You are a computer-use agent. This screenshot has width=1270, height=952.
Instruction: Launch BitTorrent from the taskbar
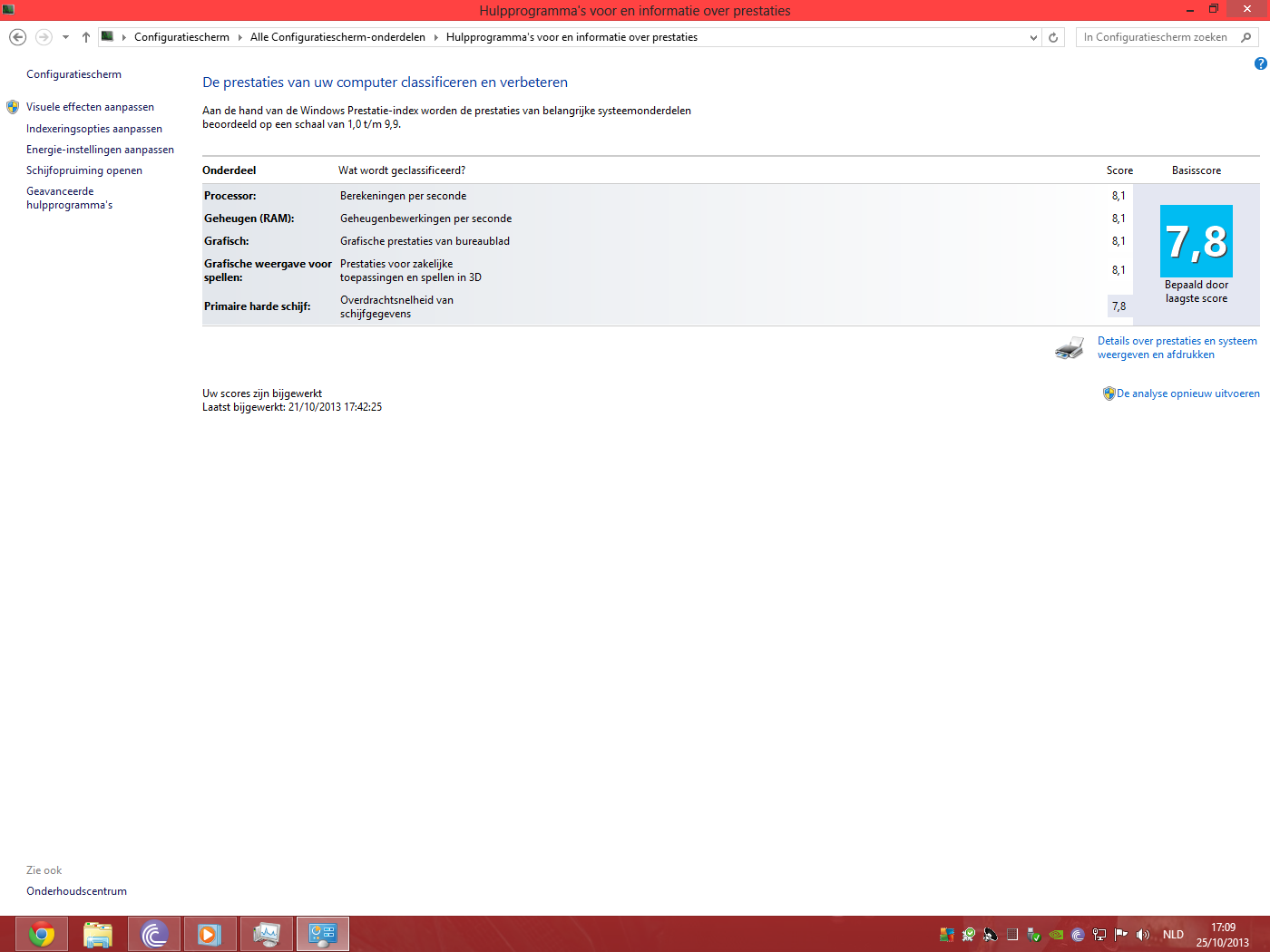[x=154, y=934]
